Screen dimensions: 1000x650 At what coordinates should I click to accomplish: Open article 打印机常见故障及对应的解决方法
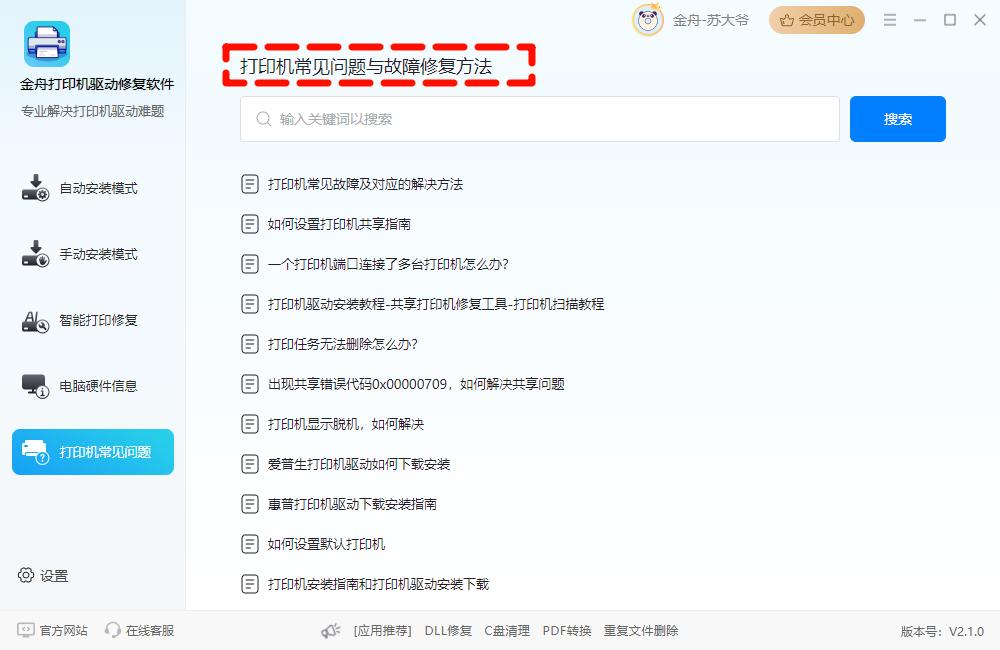(x=365, y=184)
